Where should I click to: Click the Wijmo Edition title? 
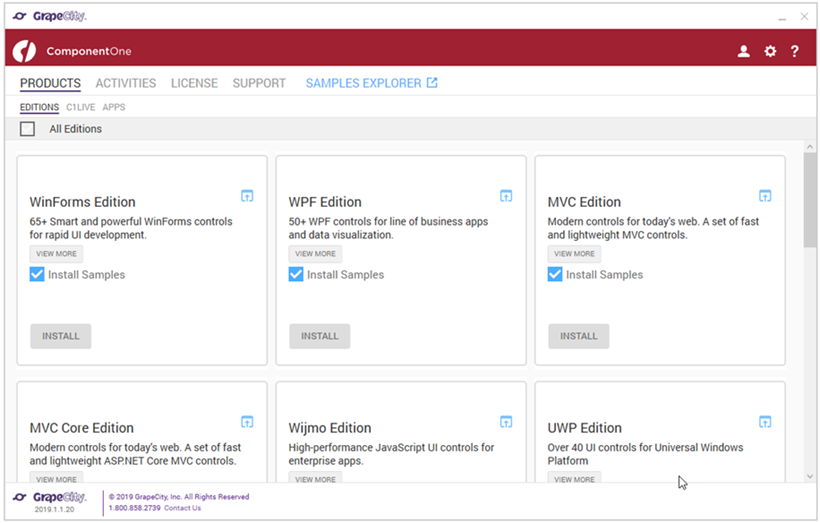point(330,428)
